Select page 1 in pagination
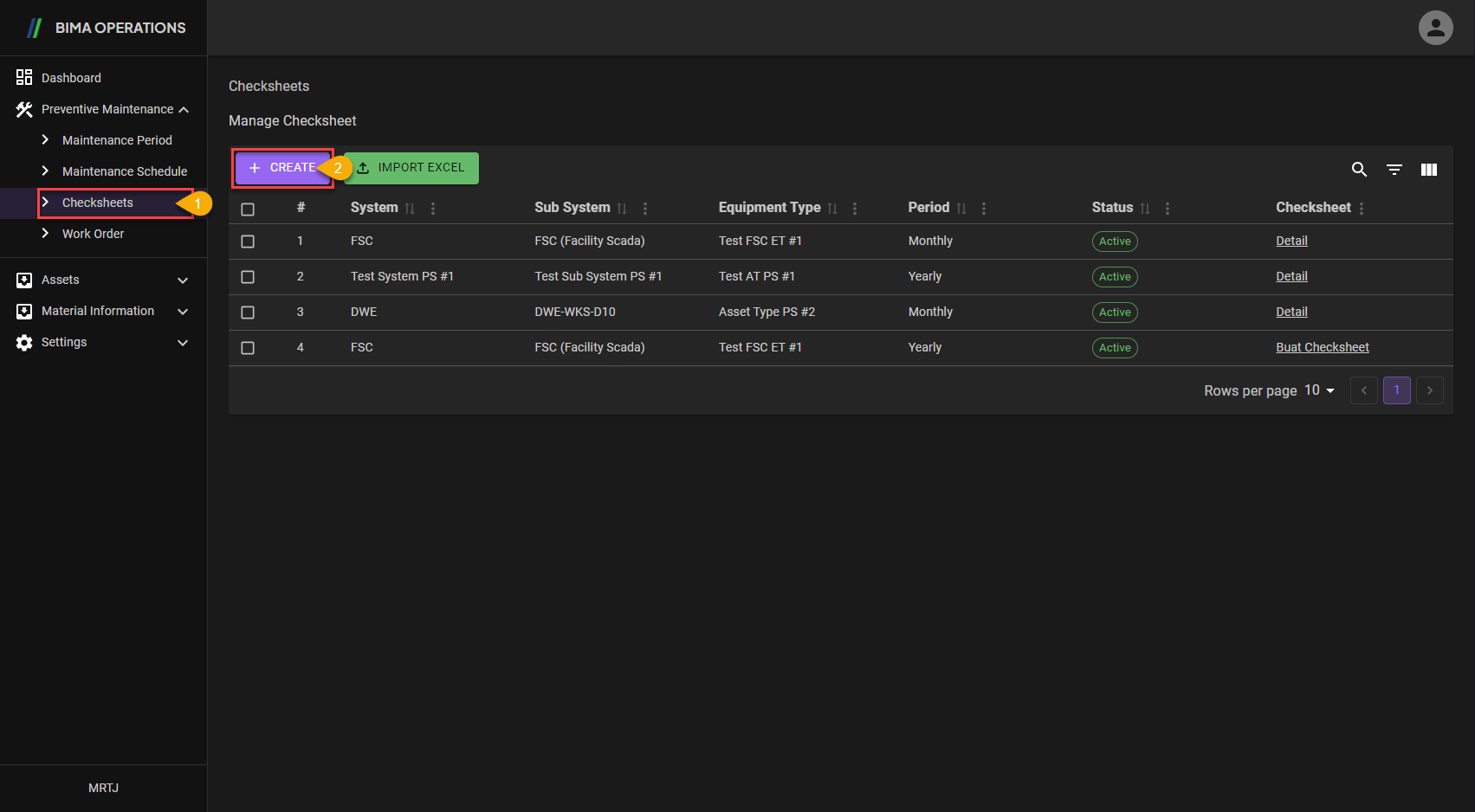The image size is (1475, 812). point(1396,390)
